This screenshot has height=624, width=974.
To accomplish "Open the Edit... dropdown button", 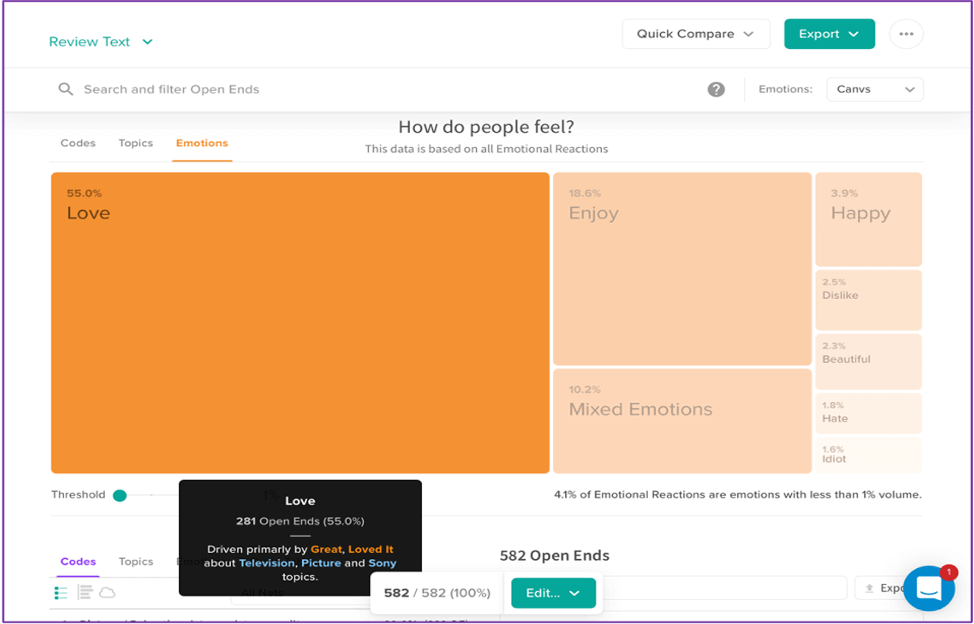I will (x=553, y=593).
